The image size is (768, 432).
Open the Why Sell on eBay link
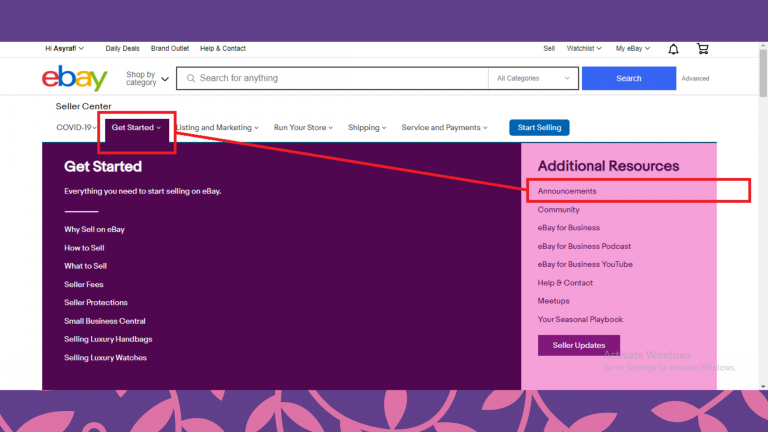click(94, 229)
